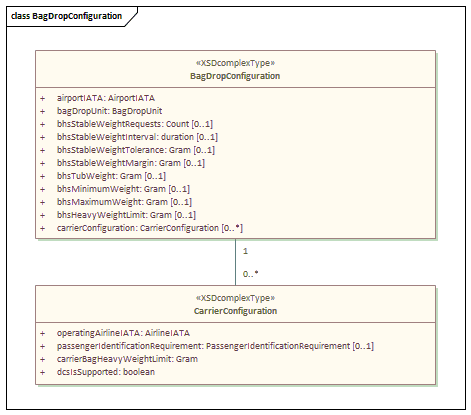Select the 0..* multiplicity label on connector
Screen dimensions: 471x415
[x=251, y=274]
